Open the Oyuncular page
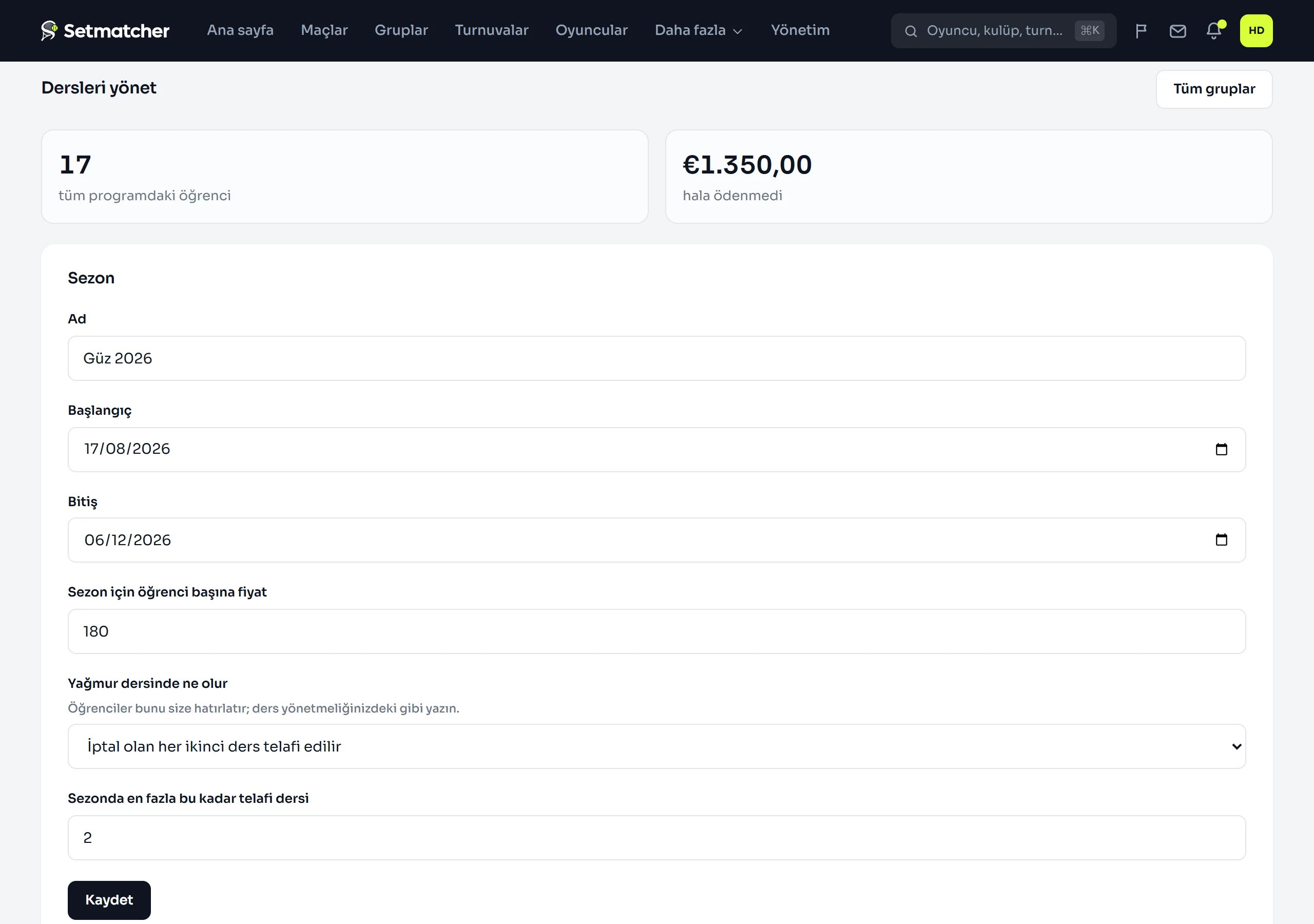 (x=591, y=30)
